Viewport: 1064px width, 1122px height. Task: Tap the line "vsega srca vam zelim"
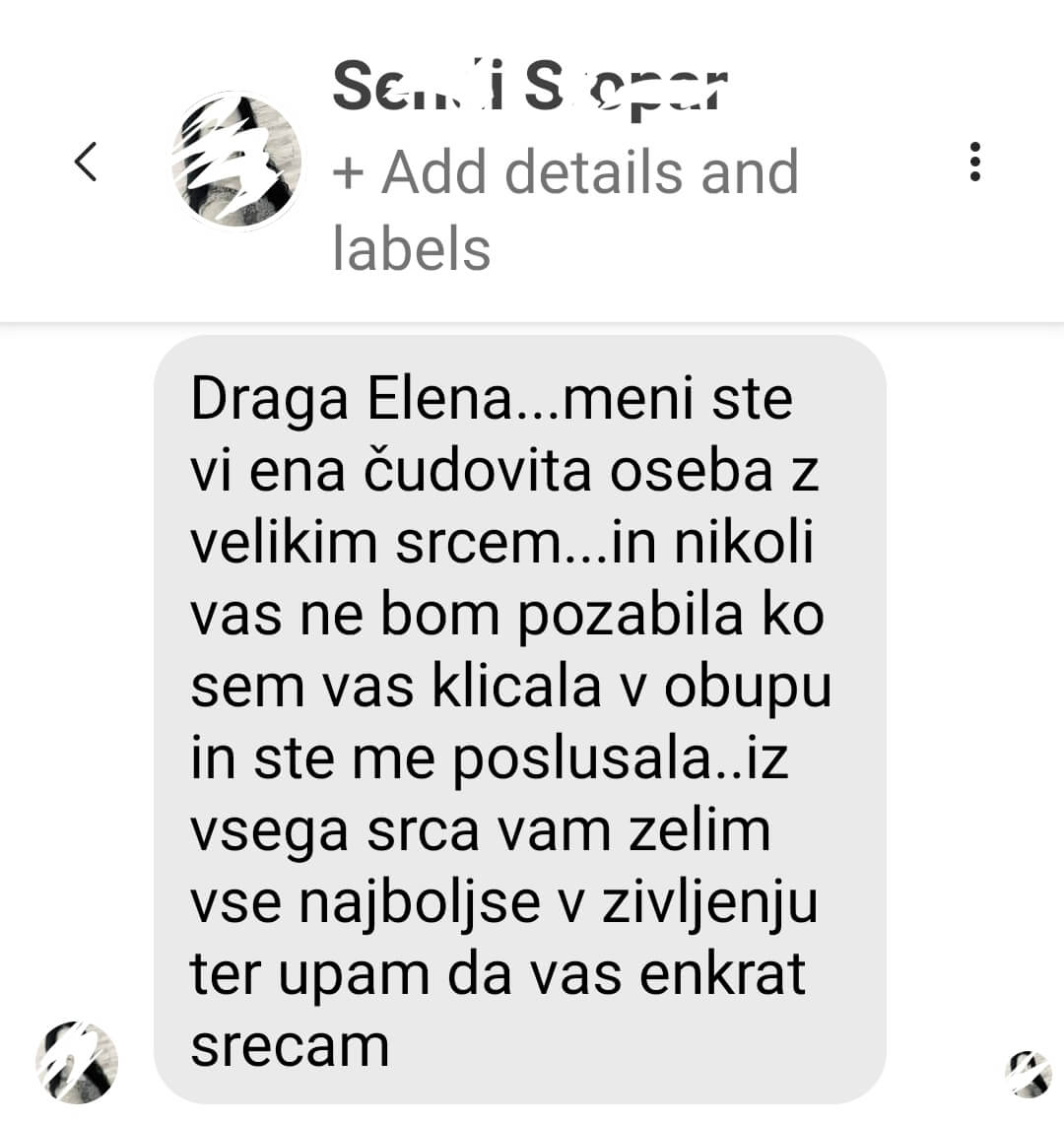click(x=480, y=831)
